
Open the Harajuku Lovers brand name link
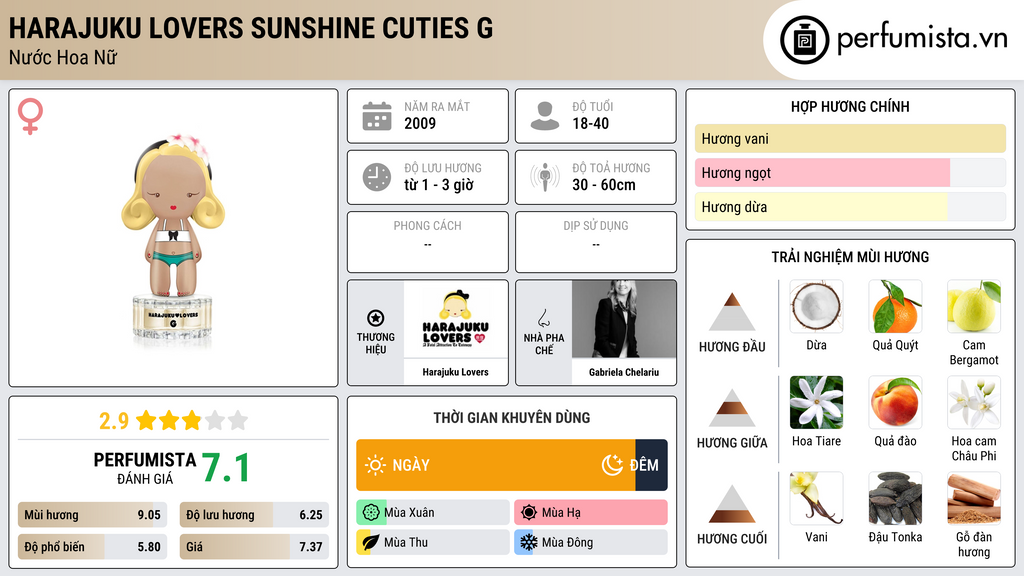click(x=455, y=372)
